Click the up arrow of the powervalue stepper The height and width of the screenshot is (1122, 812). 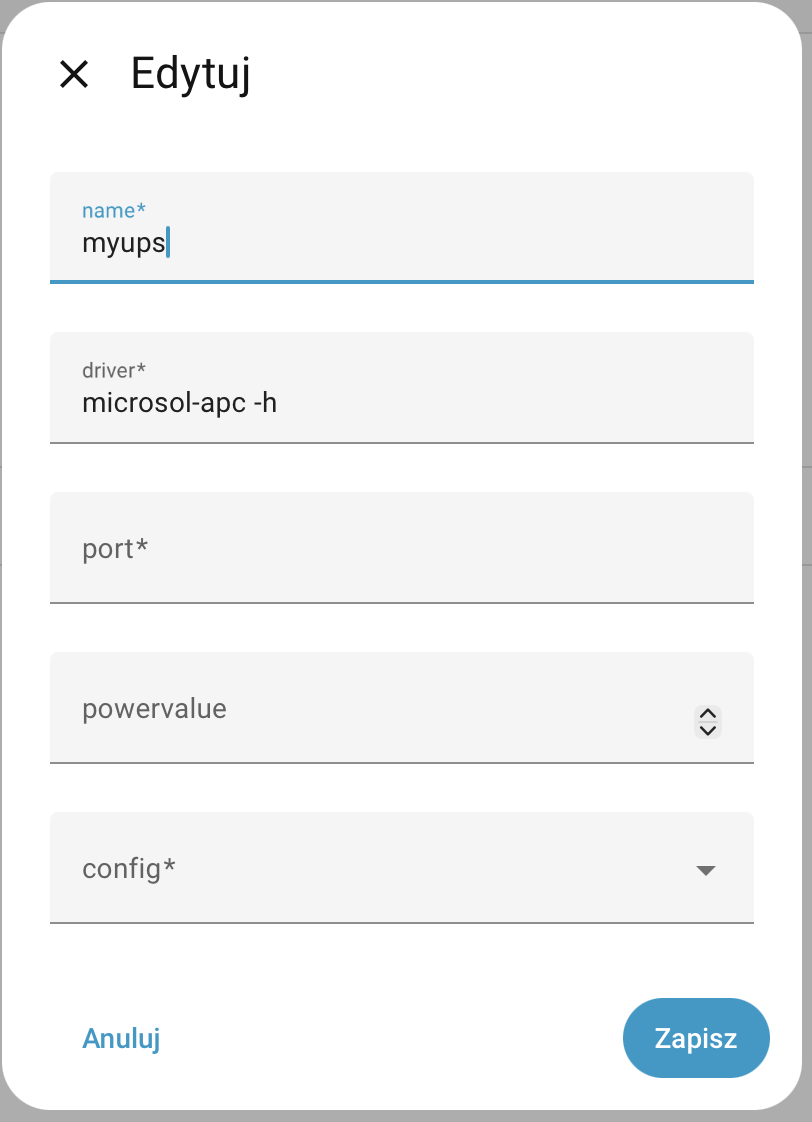point(708,713)
